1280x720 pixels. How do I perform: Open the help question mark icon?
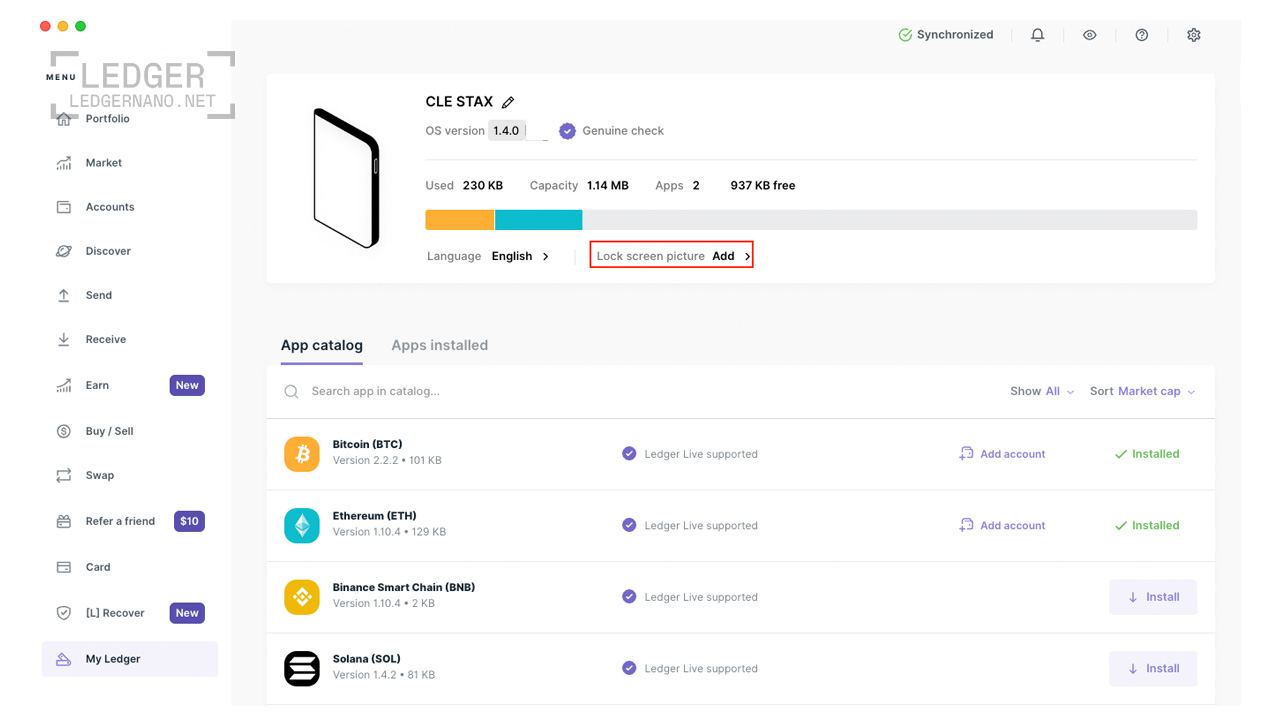click(x=1142, y=35)
